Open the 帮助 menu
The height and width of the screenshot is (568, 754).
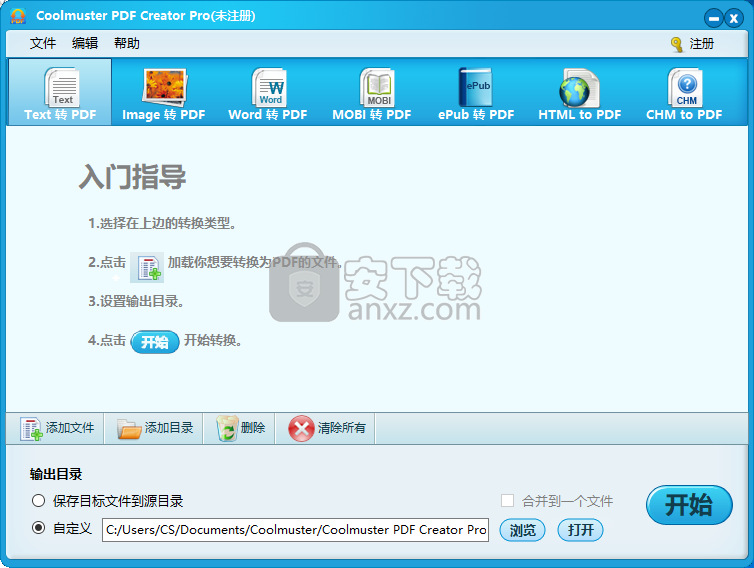point(127,43)
